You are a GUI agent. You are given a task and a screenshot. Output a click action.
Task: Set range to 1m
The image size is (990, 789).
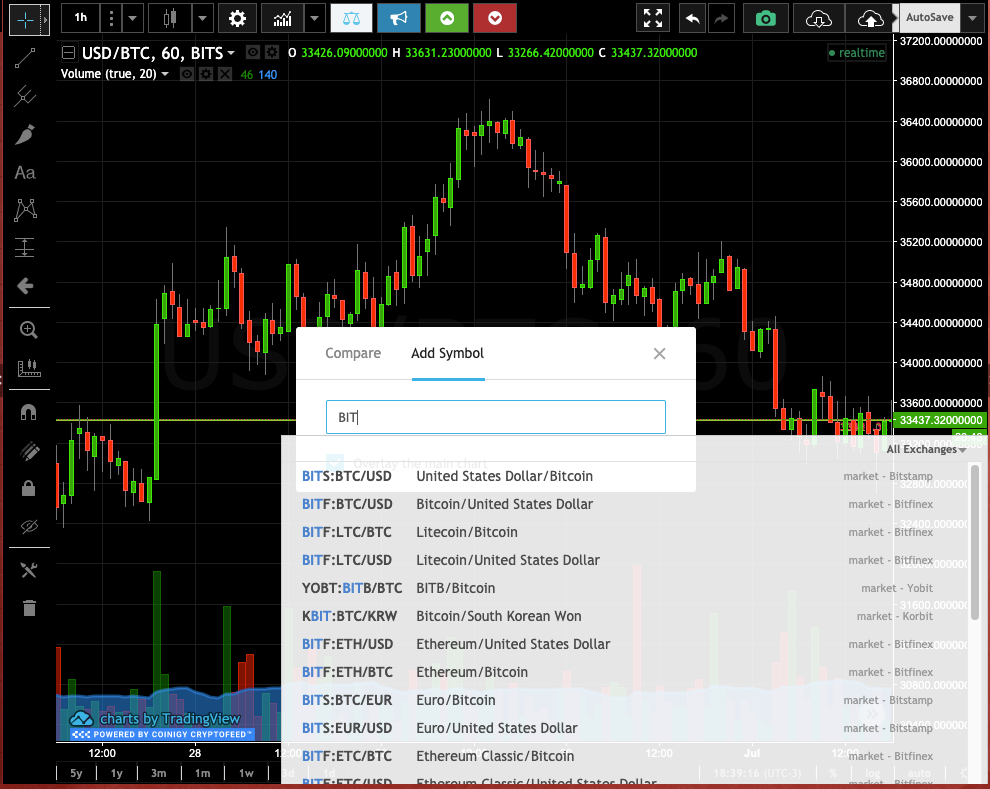[x=202, y=773]
